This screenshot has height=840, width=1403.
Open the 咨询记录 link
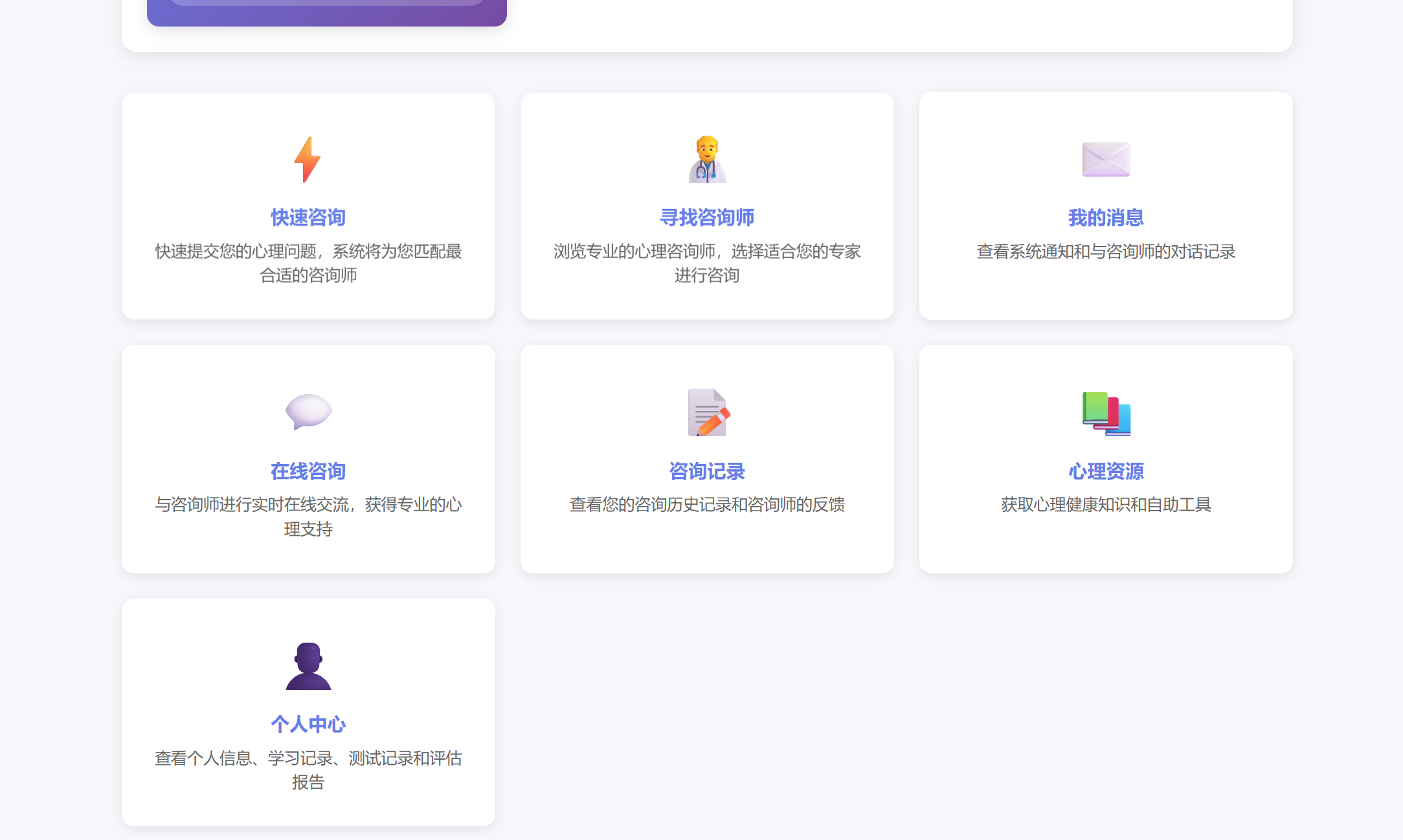[x=707, y=471]
